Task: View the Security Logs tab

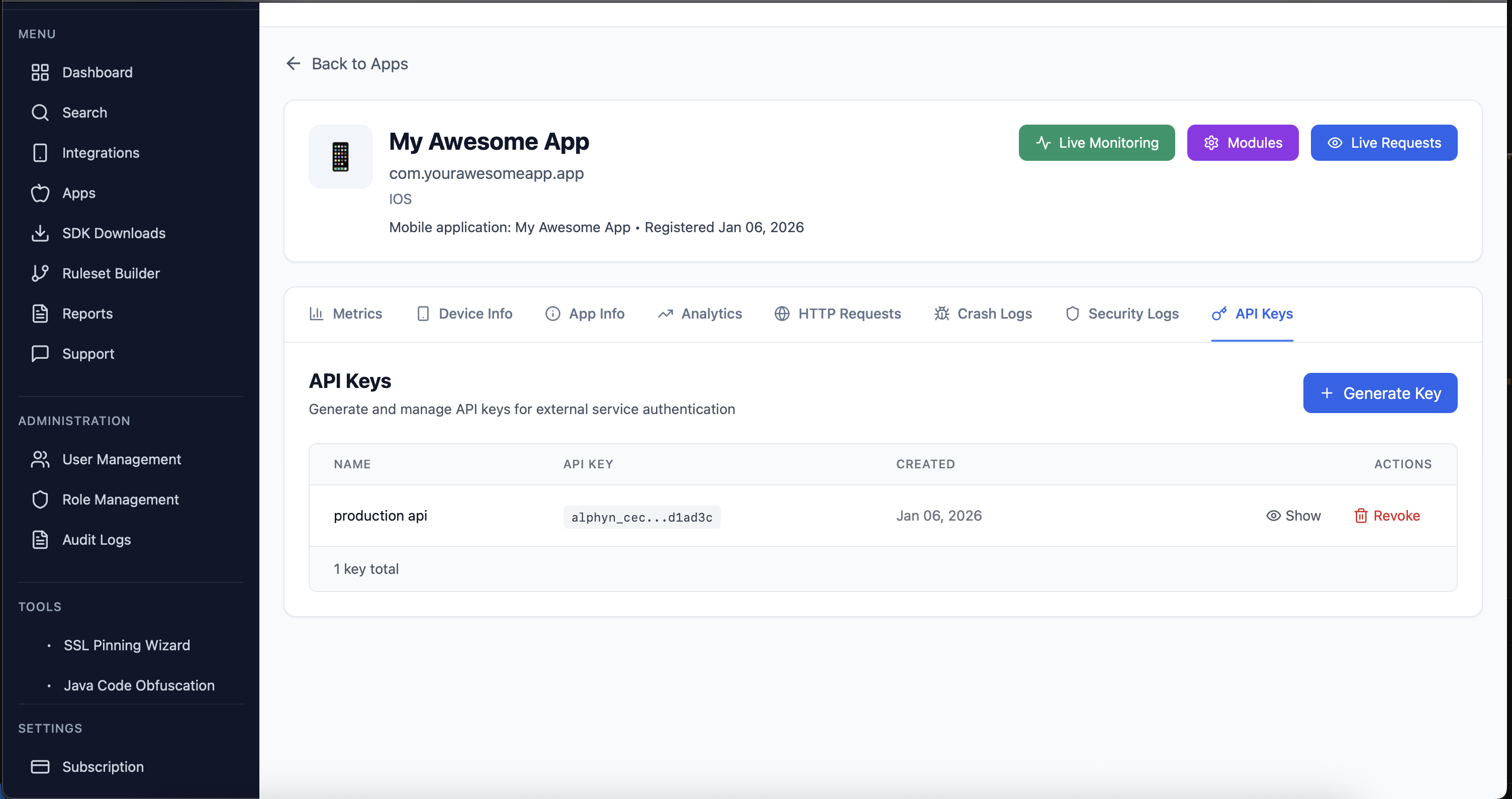Action: 1121,314
